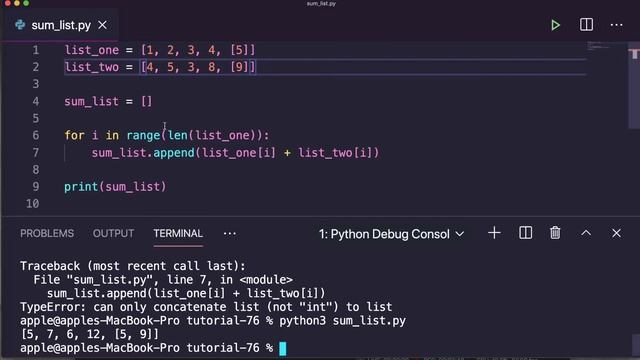The image size is (640, 360).
Task: Open the Python Debug Console terminal dropdown
Action: pyautogui.click(x=391, y=234)
